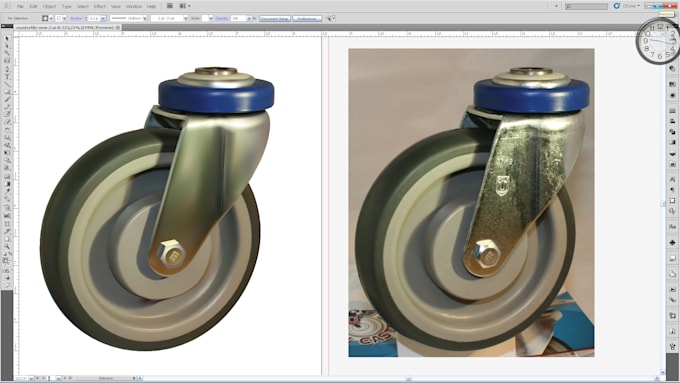Open the Object menu
The image size is (680, 383).
pos(49,6)
